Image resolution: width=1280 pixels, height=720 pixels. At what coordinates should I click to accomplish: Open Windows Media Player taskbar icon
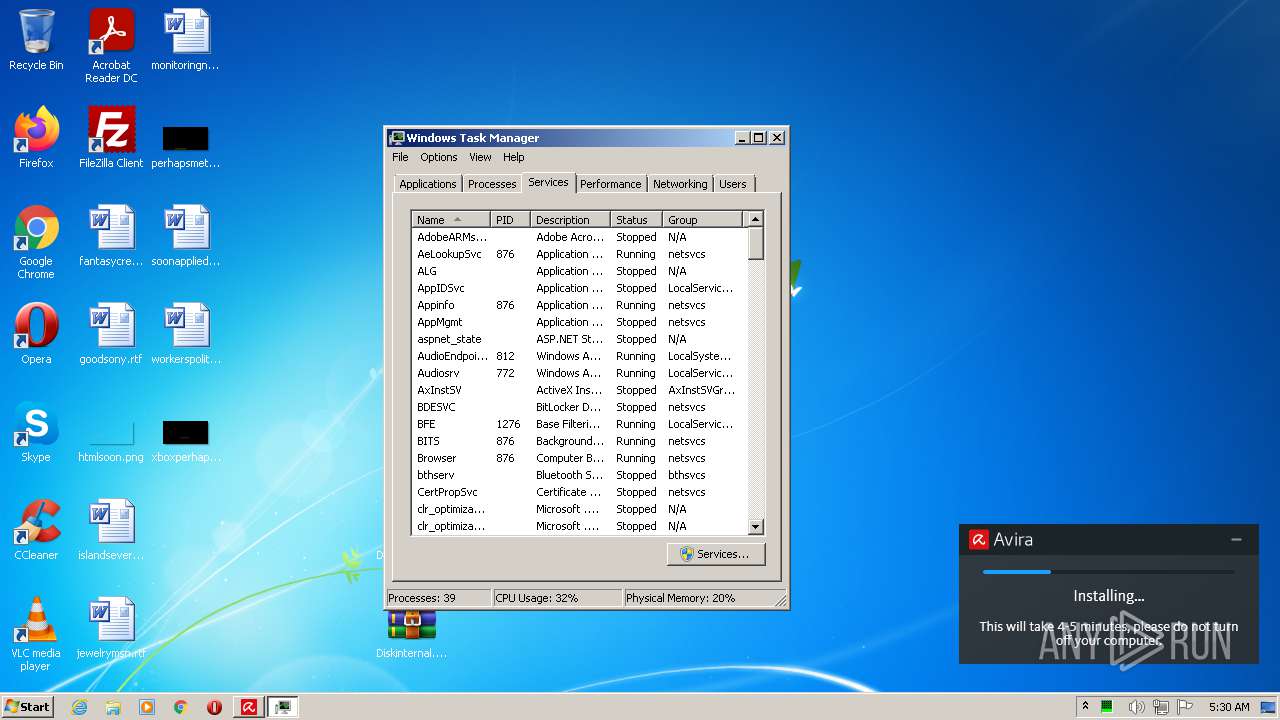click(147, 707)
